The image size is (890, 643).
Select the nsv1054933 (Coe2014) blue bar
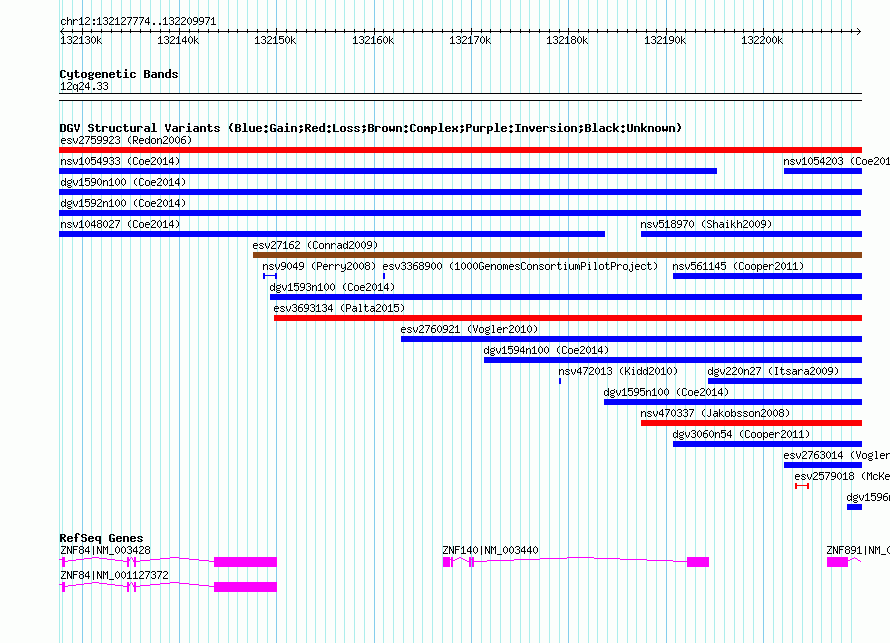click(388, 171)
